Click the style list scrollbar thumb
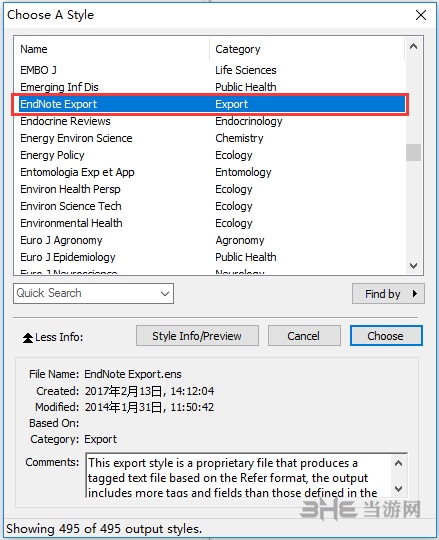439x540 pixels. pos(414,152)
